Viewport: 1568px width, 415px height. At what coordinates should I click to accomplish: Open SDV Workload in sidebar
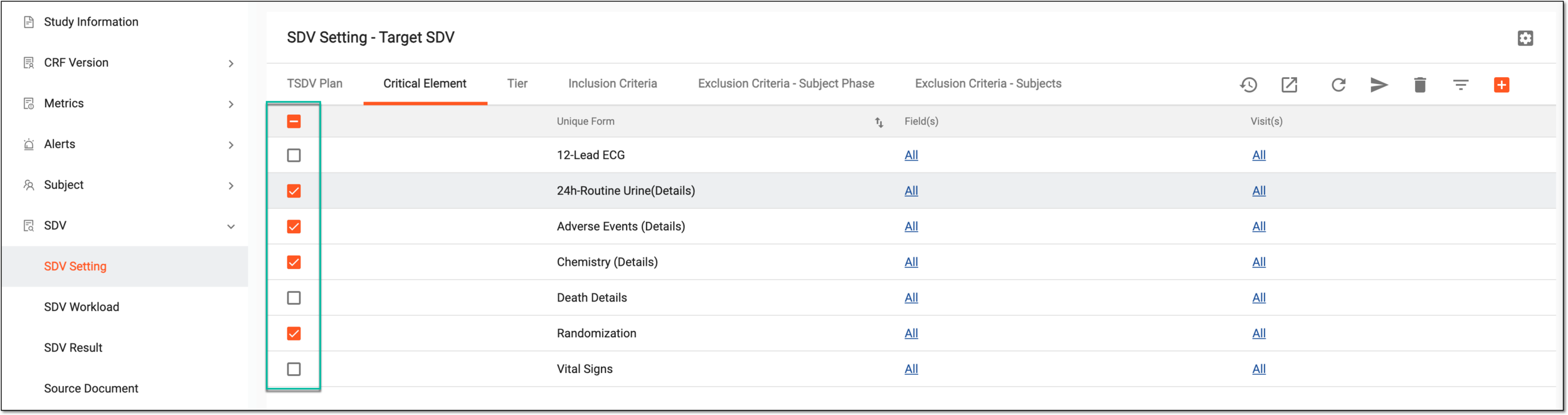click(x=82, y=307)
